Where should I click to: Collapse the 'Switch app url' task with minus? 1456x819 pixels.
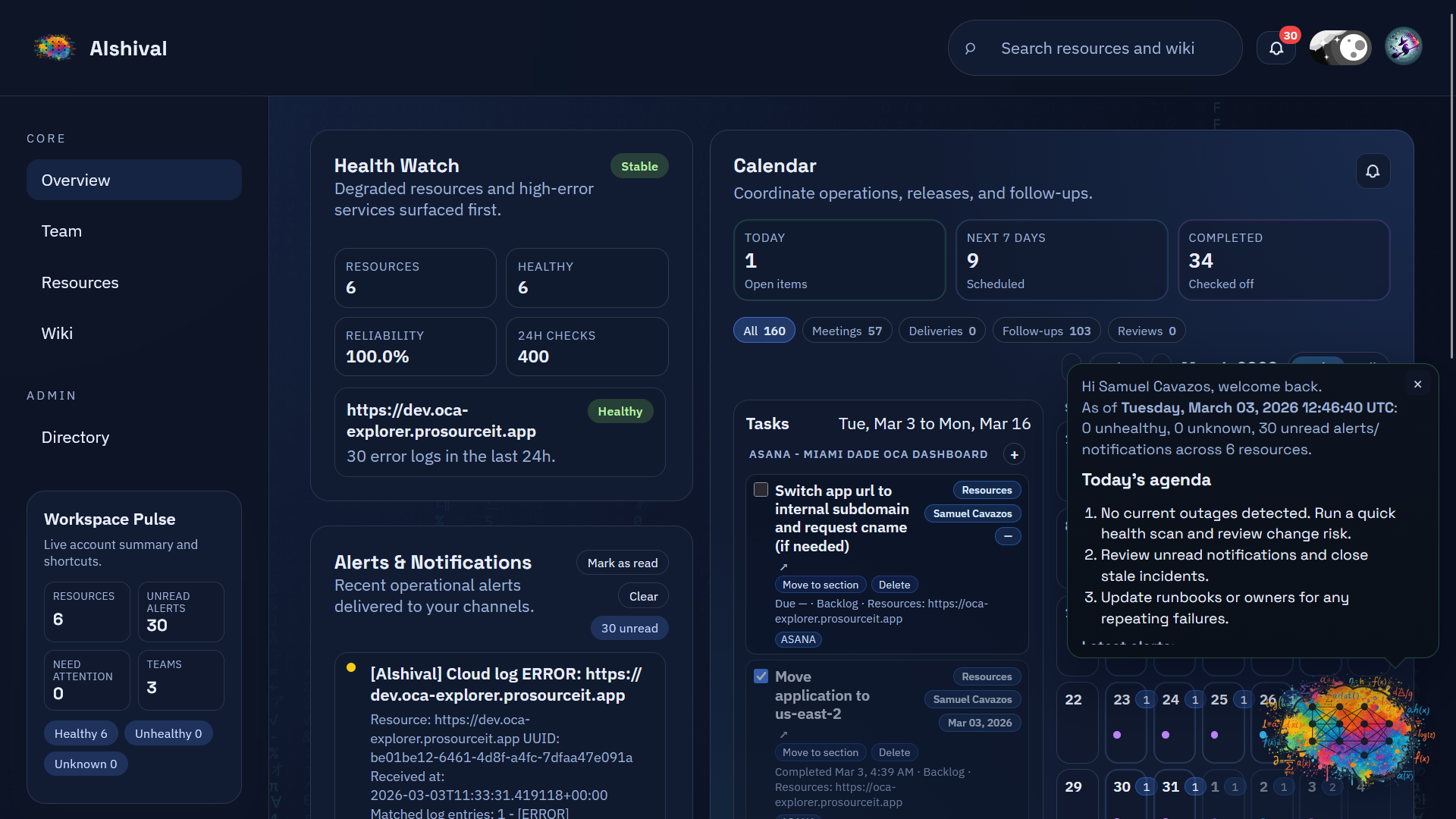[1008, 536]
